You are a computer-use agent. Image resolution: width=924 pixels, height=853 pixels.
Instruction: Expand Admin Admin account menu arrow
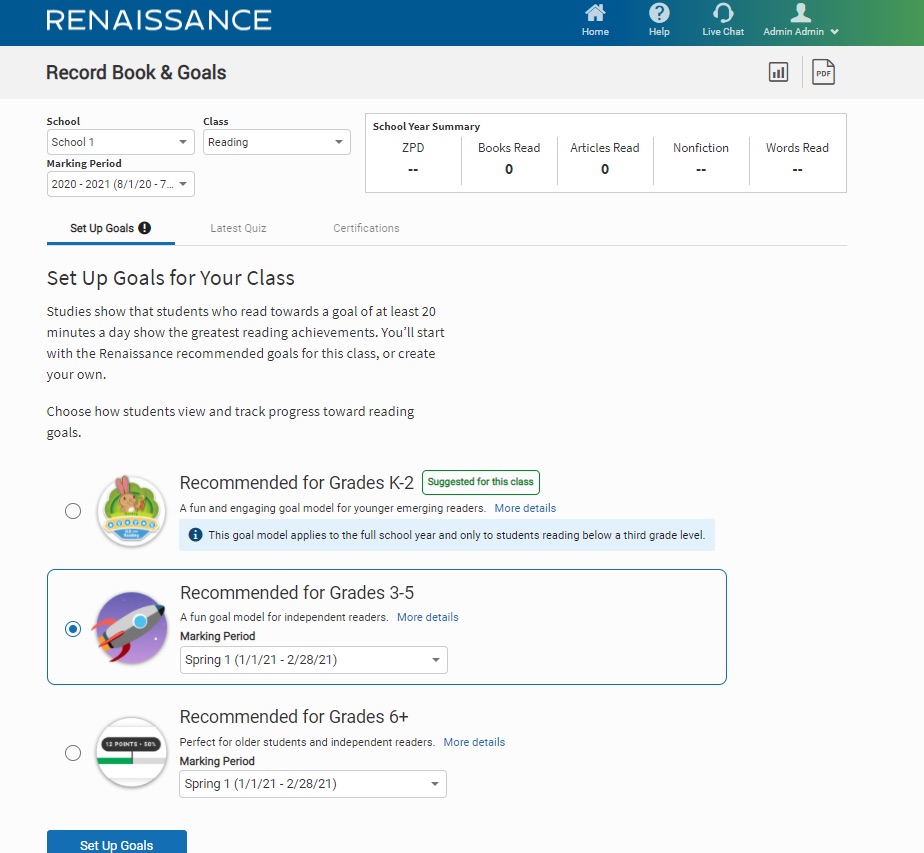[x=834, y=32]
